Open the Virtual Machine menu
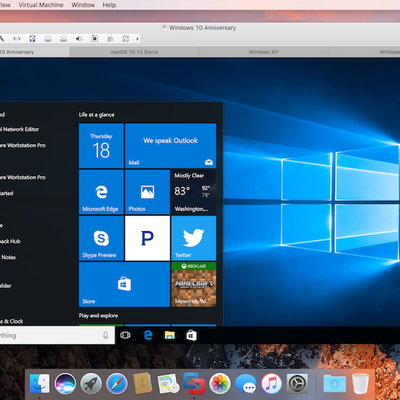400x400 pixels. pyautogui.click(x=41, y=5)
